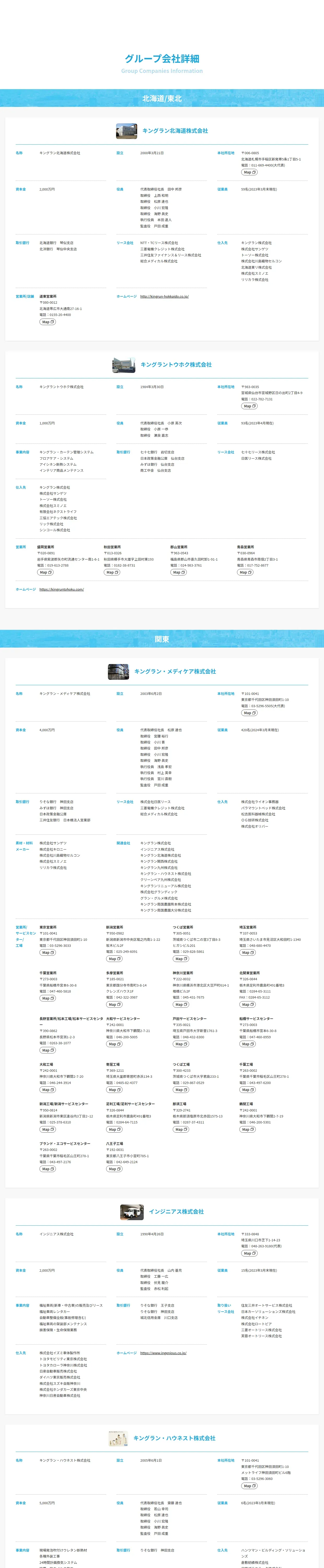Open Map for 寄居工場

point(114,1089)
